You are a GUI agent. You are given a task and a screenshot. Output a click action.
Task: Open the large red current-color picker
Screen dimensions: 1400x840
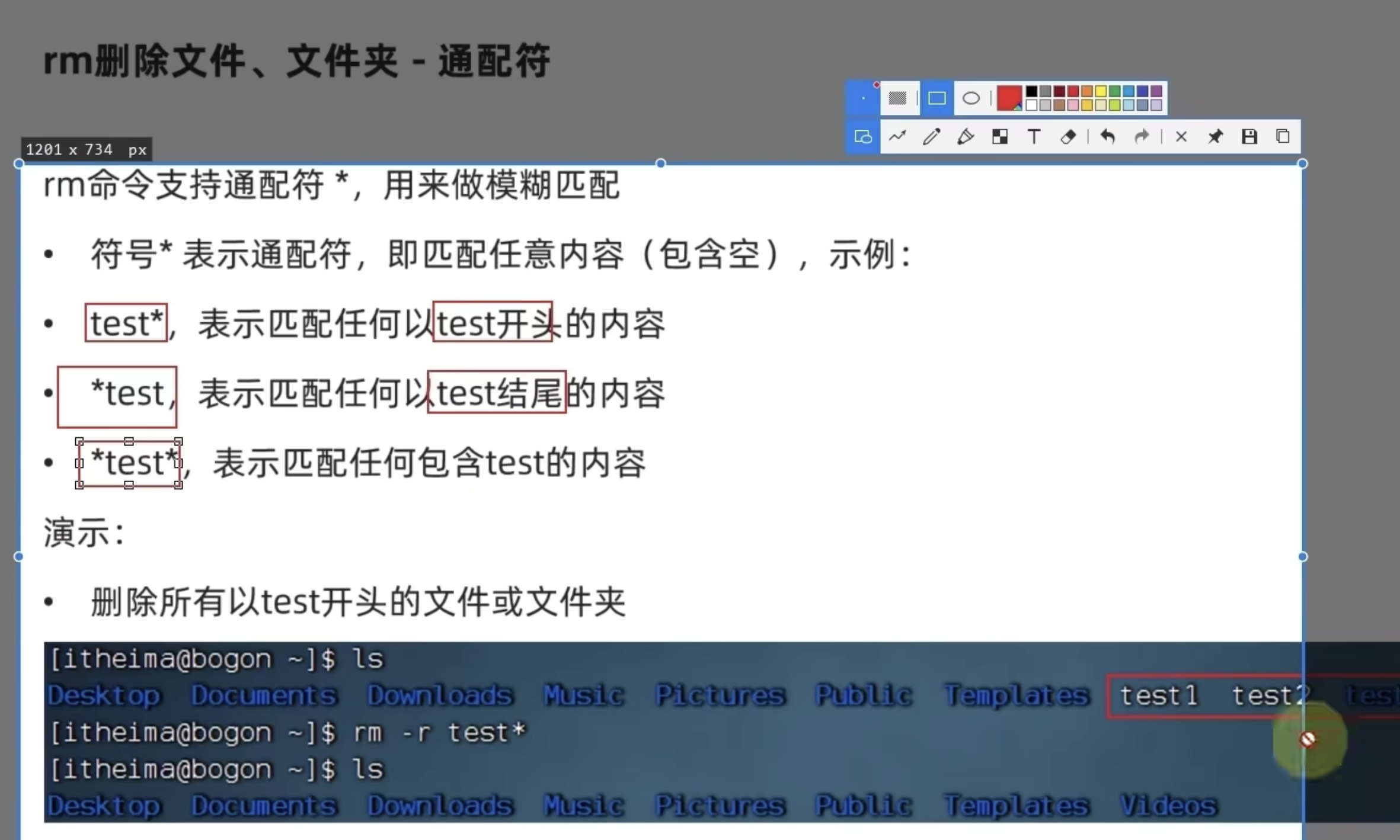pyautogui.click(x=1009, y=98)
